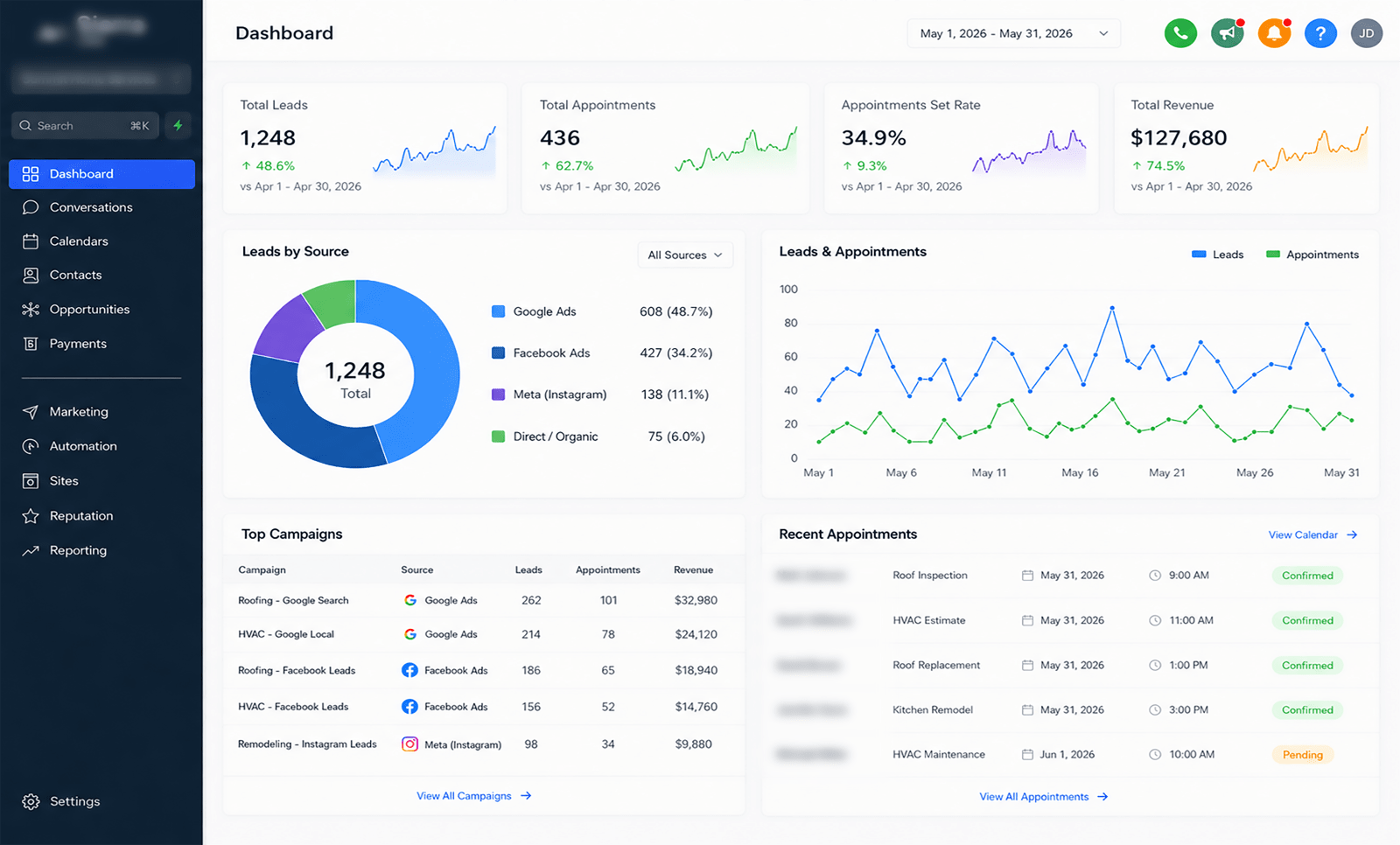The image size is (1400, 845).
Task: Click the green phone call icon
Action: (x=1180, y=33)
